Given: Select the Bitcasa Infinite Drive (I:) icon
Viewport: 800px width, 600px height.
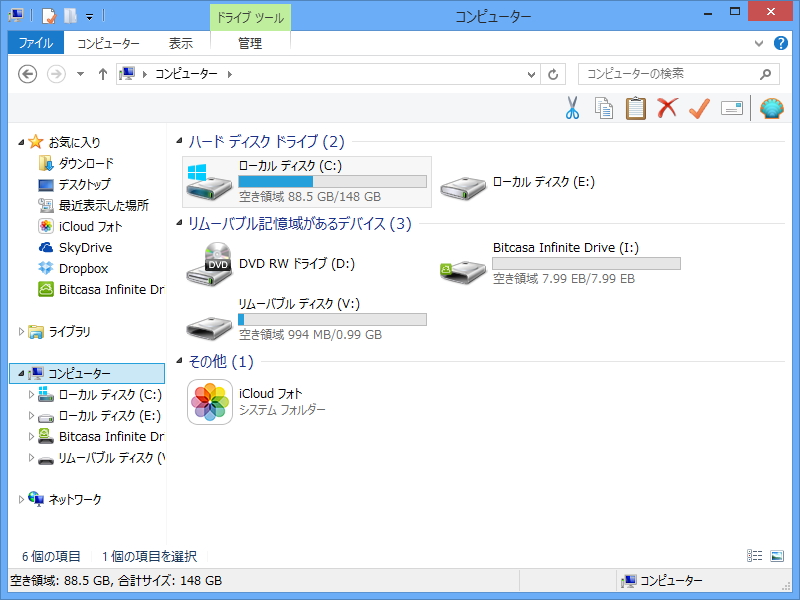Looking at the screenshot, I should coord(463,270).
